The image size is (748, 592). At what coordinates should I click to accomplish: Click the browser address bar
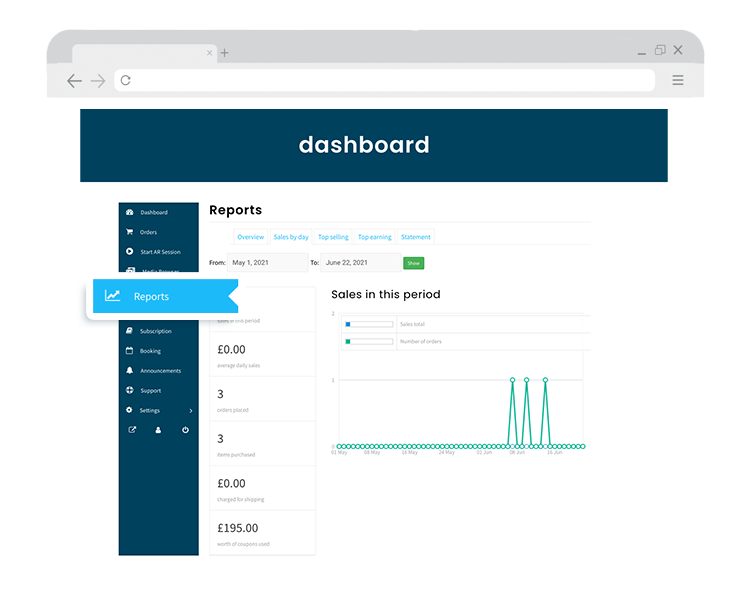(384, 80)
